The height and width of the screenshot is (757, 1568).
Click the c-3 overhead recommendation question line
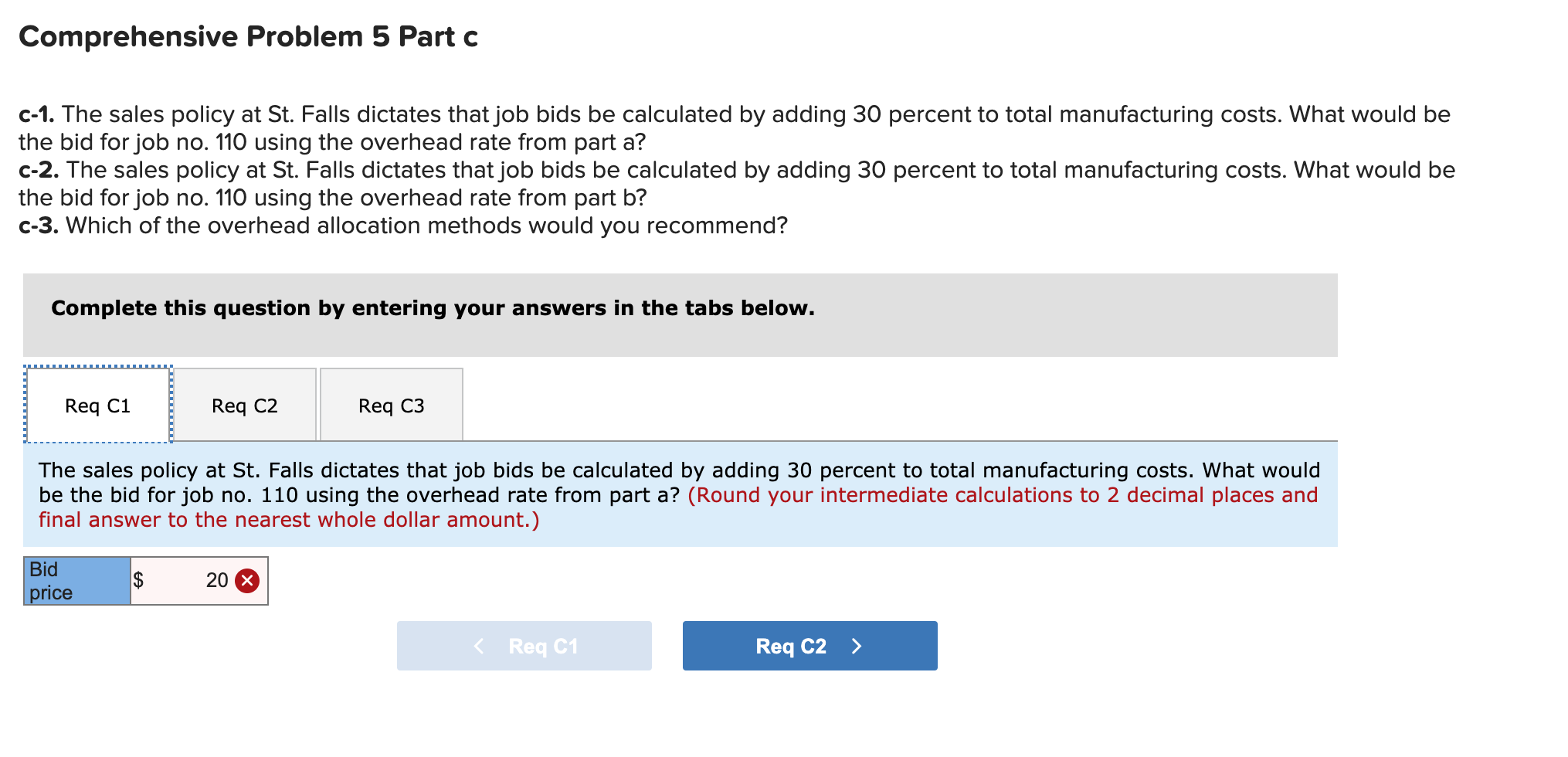click(x=402, y=225)
